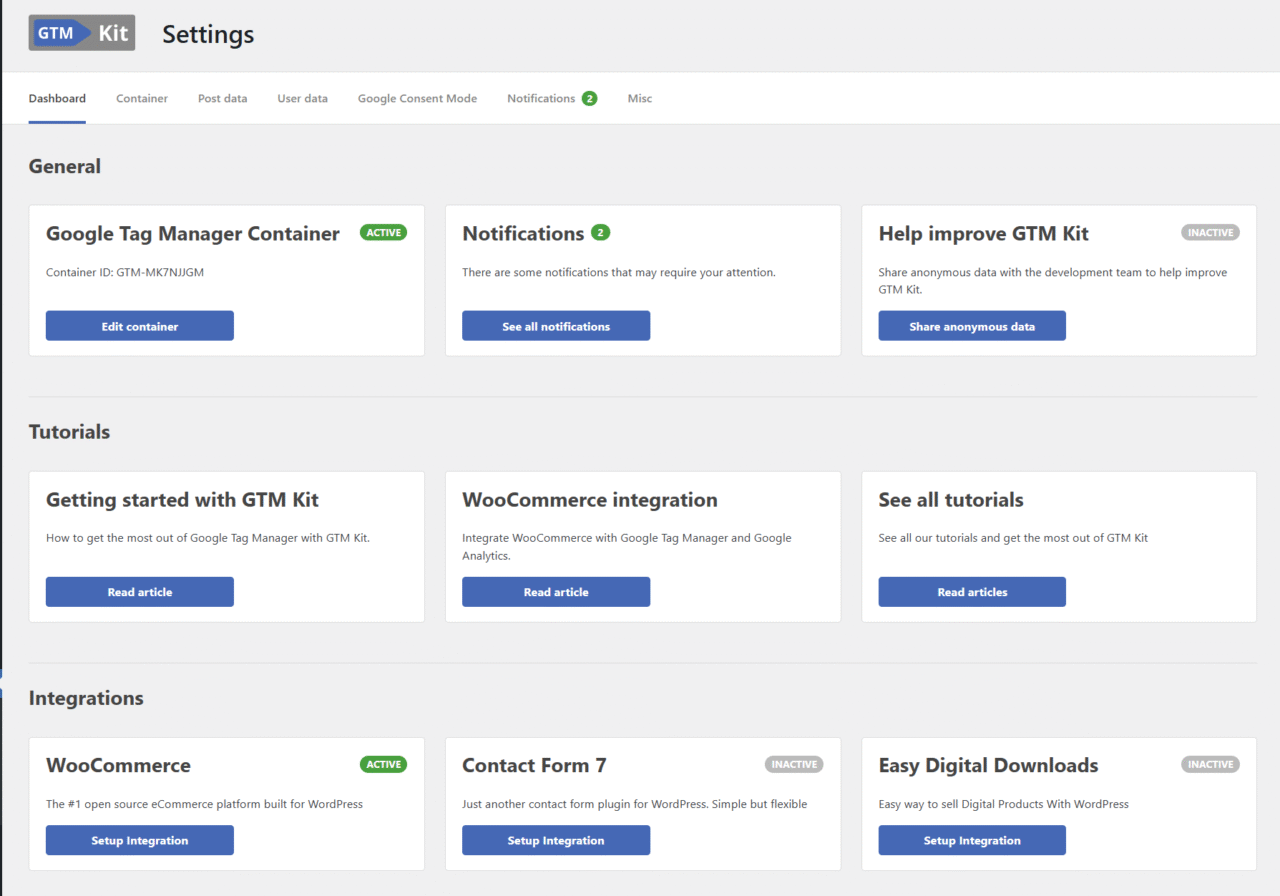Set up the WooCommerce integration
This screenshot has height=896, width=1280.
140,840
